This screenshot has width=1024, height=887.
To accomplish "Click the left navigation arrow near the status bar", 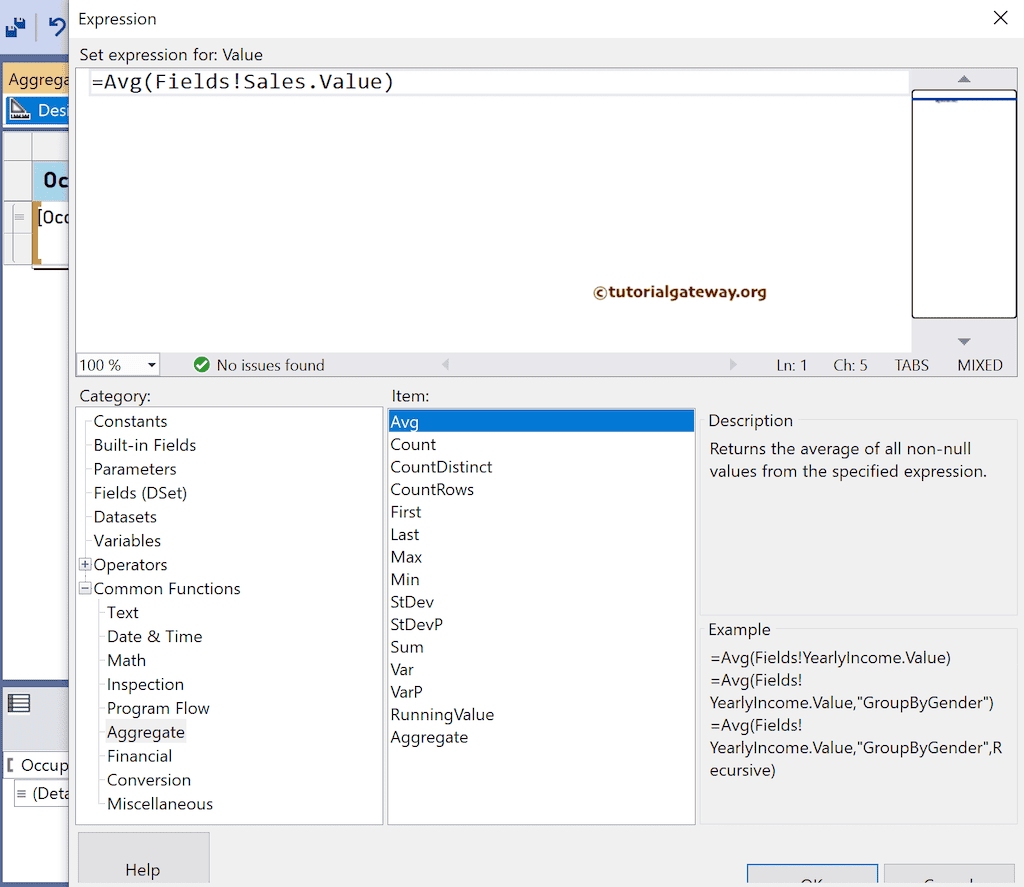I will click(444, 364).
